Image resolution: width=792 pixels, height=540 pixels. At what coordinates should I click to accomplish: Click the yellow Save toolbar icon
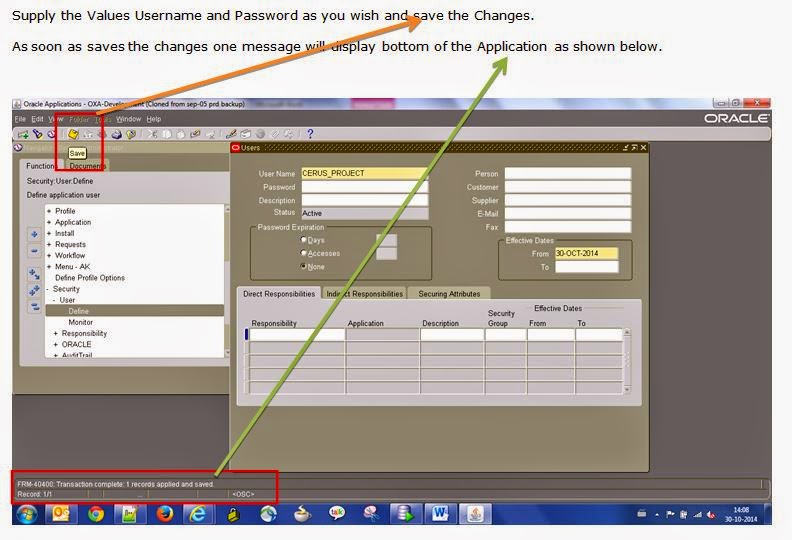[73, 134]
